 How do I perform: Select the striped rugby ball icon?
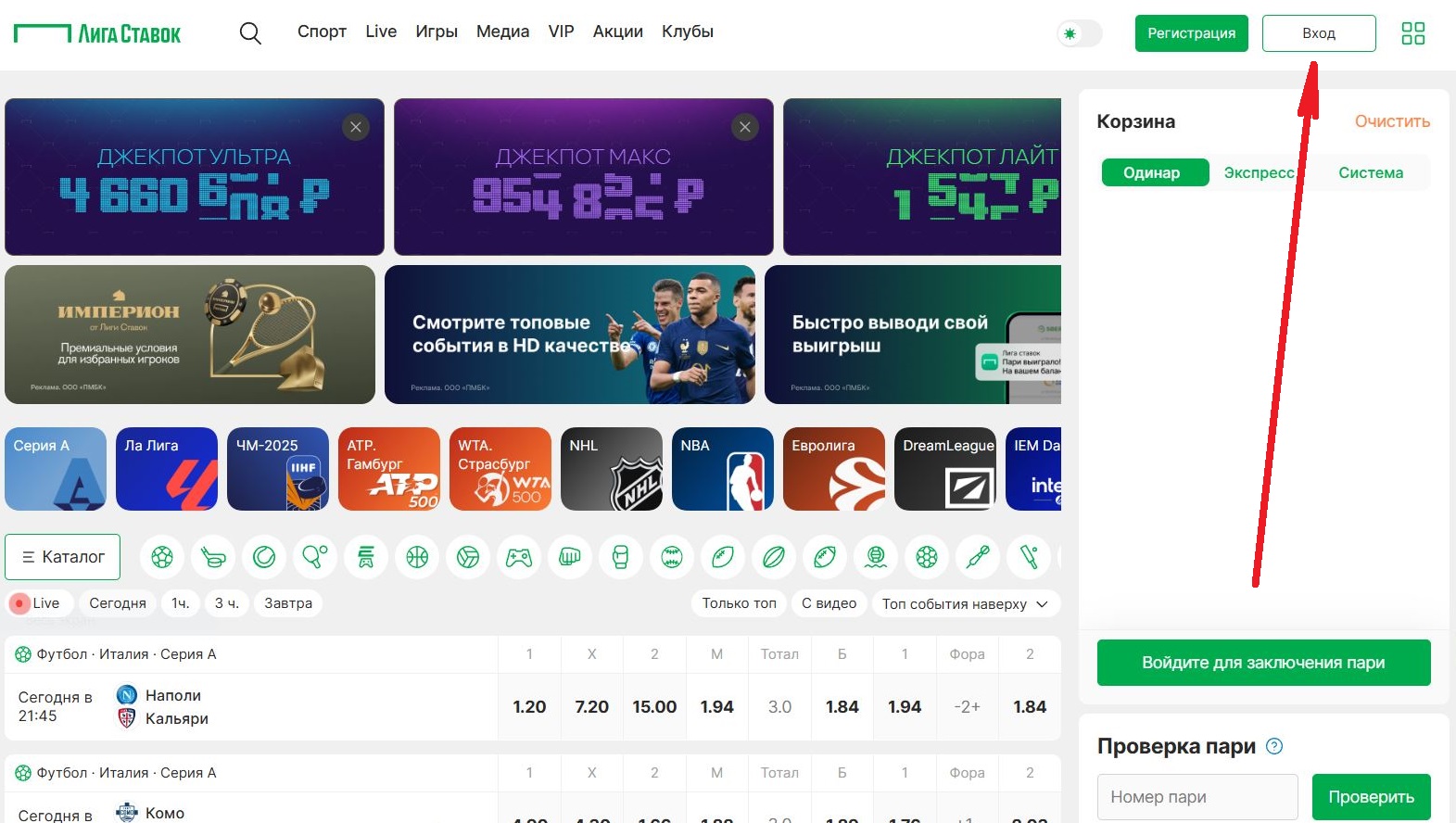pos(774,557)
